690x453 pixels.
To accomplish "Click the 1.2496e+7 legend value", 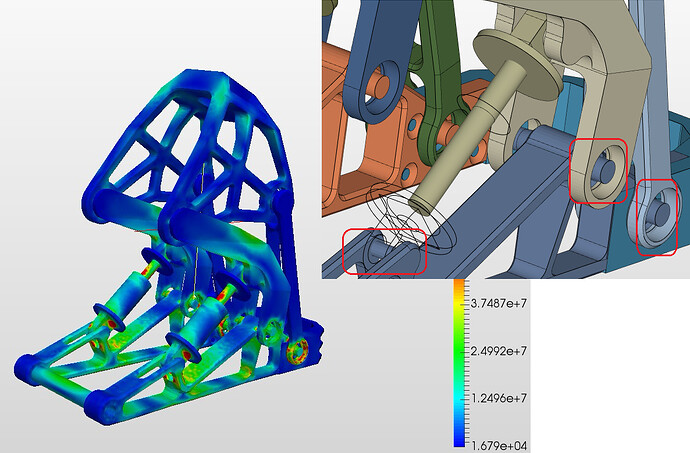I will coord(499,398).
